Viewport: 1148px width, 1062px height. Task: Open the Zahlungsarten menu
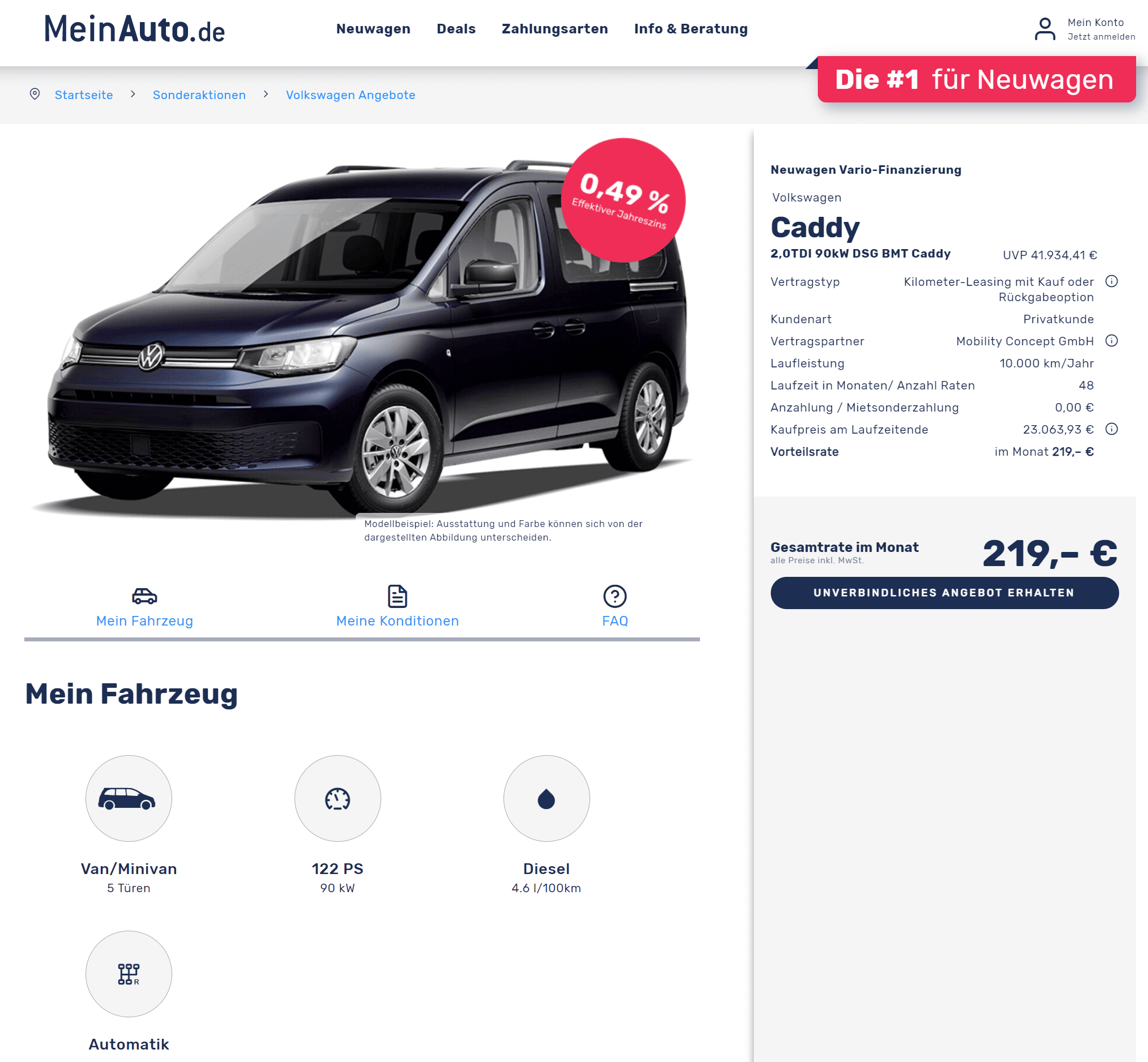554,29
